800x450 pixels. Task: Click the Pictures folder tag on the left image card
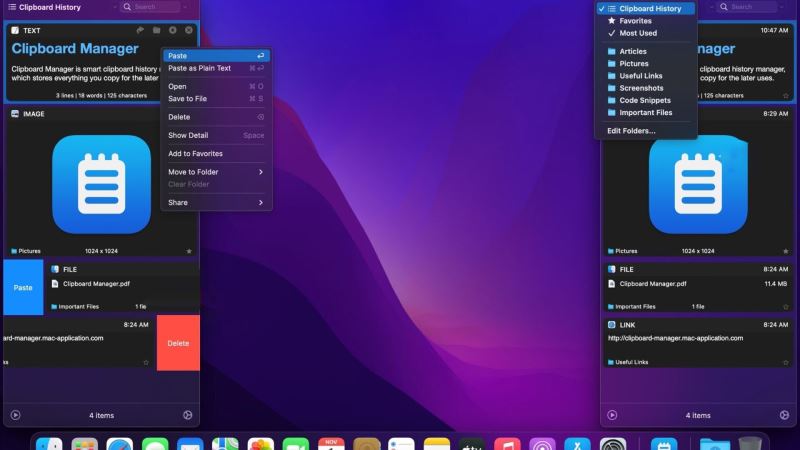click(26, 251)
